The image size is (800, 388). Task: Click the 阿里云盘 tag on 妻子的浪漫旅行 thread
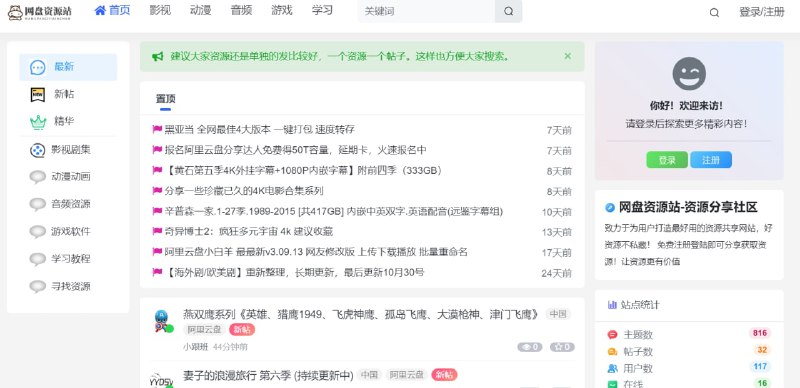[x=407, y=375]
